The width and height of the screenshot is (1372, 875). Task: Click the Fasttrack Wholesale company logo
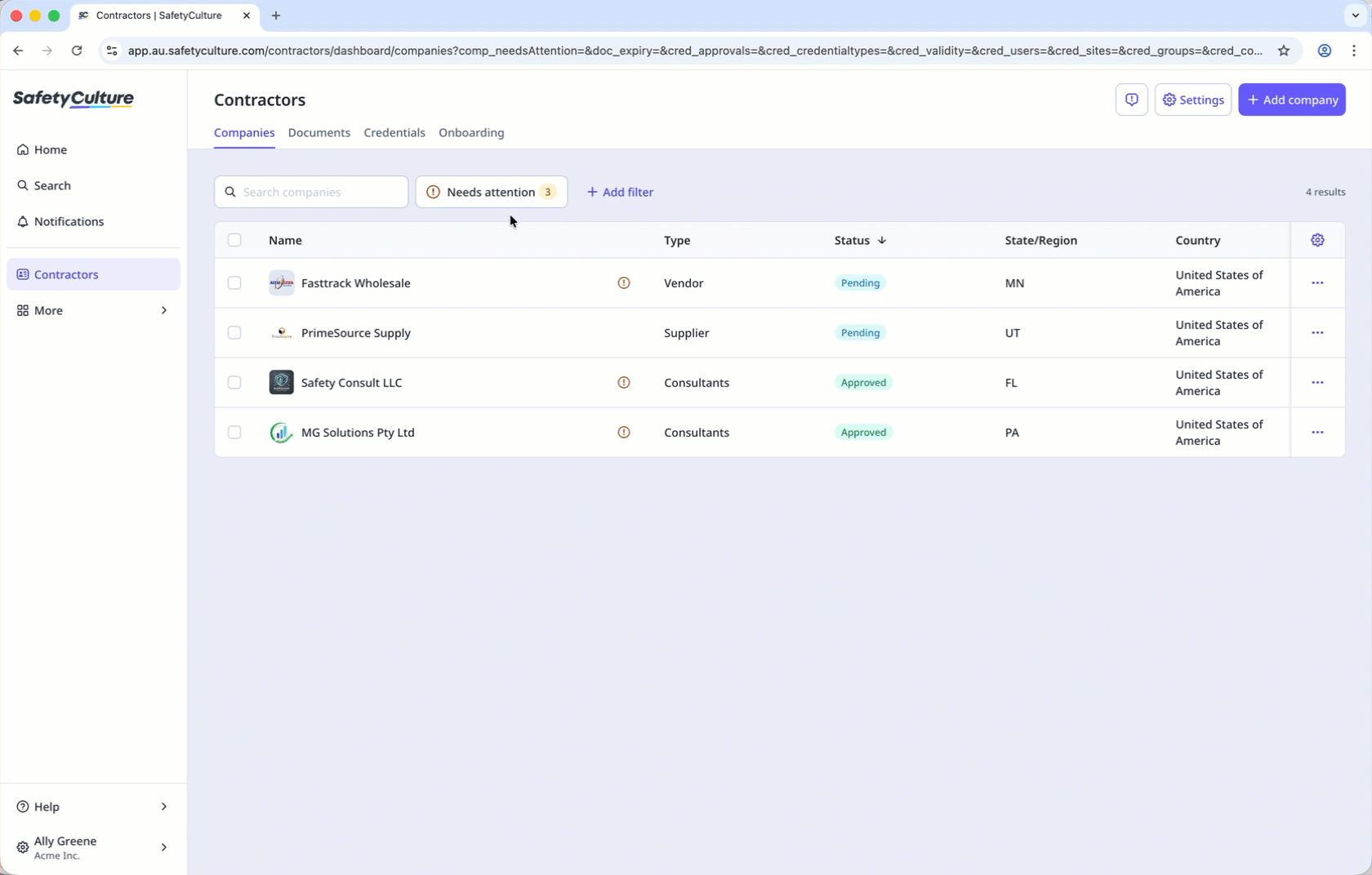click(x=281, y=283)
